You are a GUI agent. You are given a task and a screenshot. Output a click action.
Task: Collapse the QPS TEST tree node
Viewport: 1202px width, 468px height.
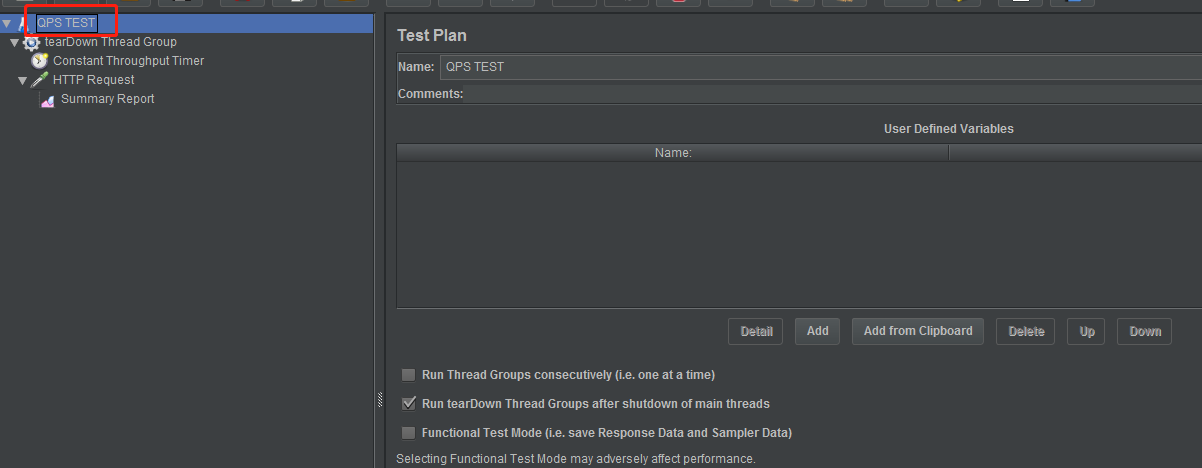pos(7,22)
